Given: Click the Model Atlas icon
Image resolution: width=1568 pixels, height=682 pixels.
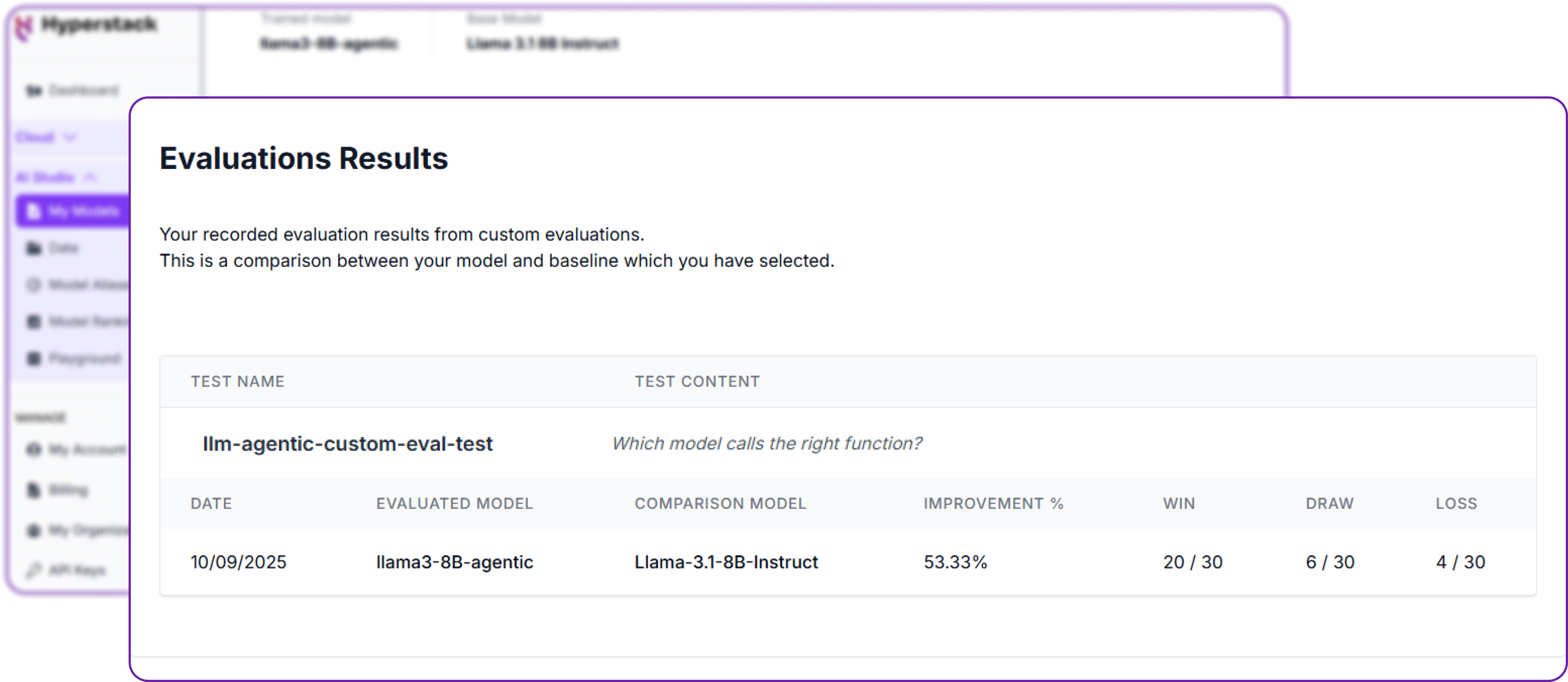Looking at the screenshot, I should [x=34, y=285].
